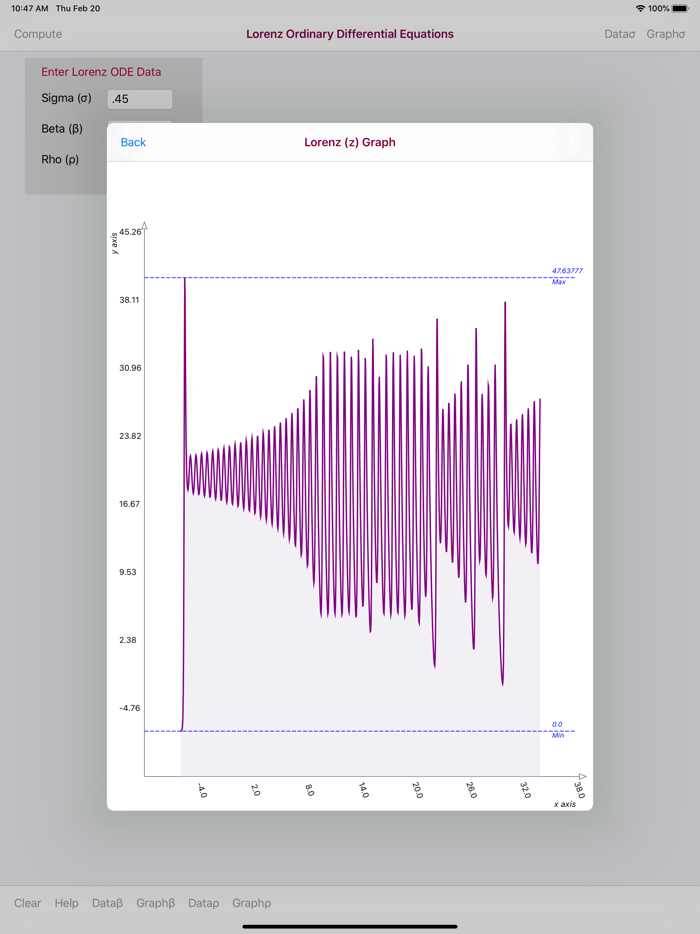Open the Dataρ view
700x934 pixels.
click(203, 903)
